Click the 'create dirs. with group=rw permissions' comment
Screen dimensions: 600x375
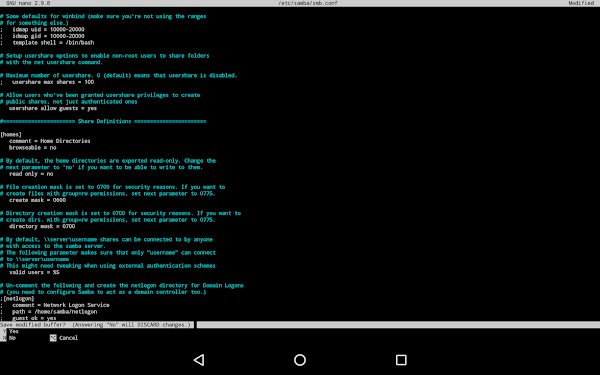pyautogui.click(x=108, y=220)
